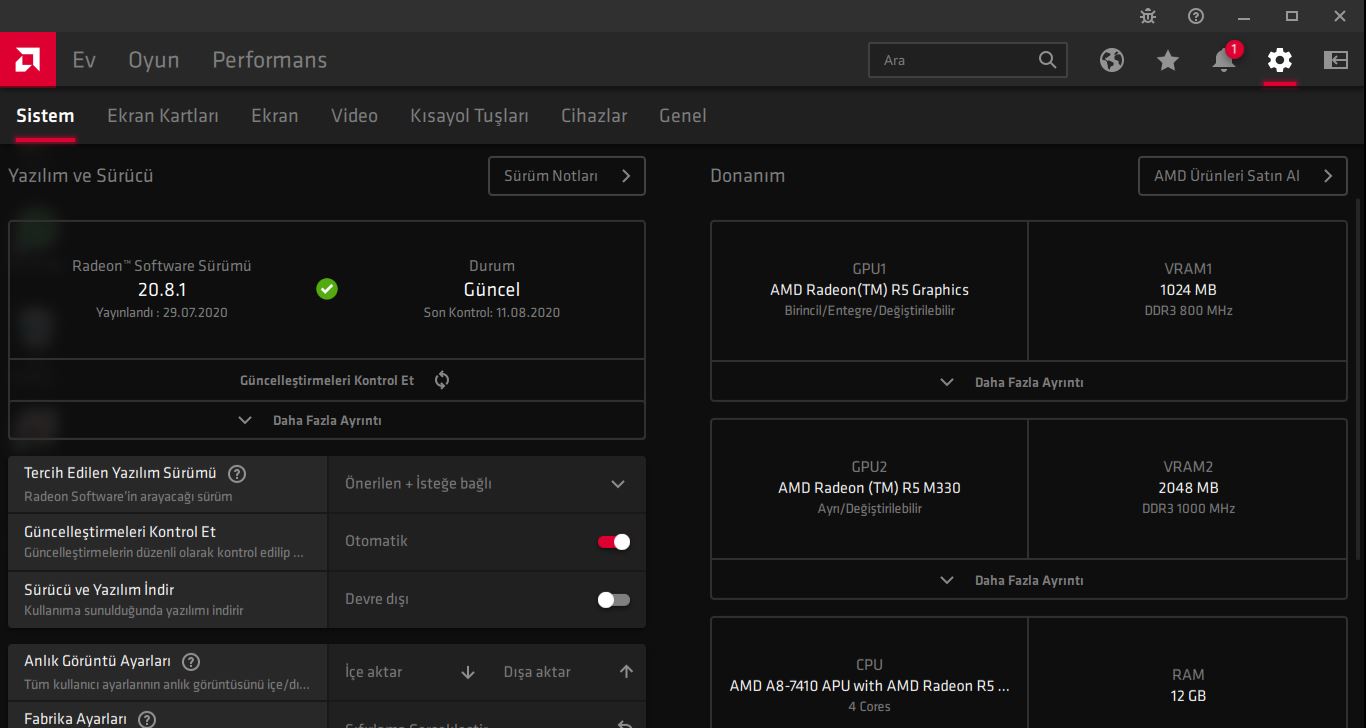Click AMD Radeon (TM) R5 M330 text
The height and width of the screenshot is (728, 1366).
pyautogui.click(x=869, y=488)
